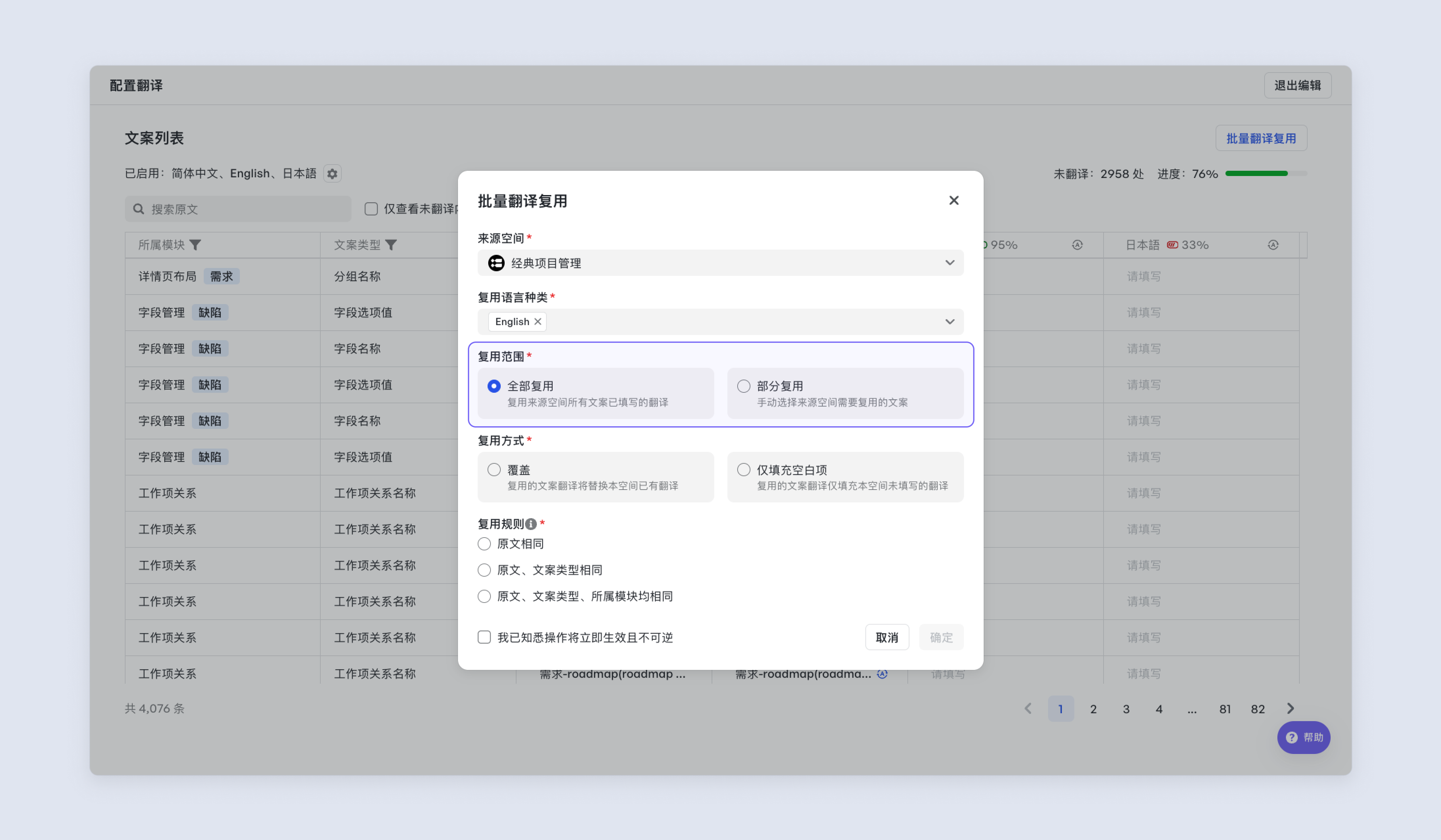This screenshot has width=1441, height=840.
Task: Filter by 文案类型 column
Action: [x=391, y=245]
